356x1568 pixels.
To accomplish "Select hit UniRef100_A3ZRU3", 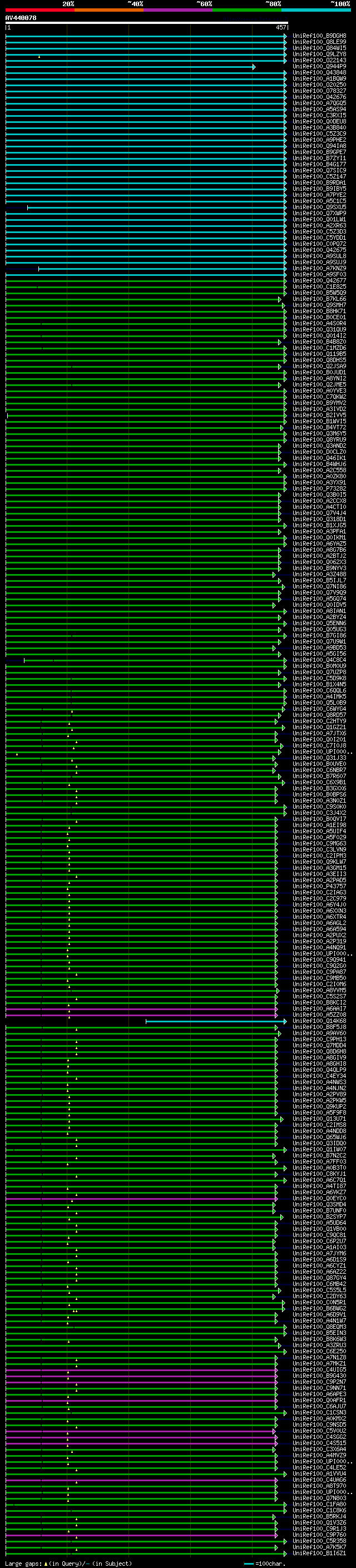I will pyautogui.click(x=319, y=1345).
